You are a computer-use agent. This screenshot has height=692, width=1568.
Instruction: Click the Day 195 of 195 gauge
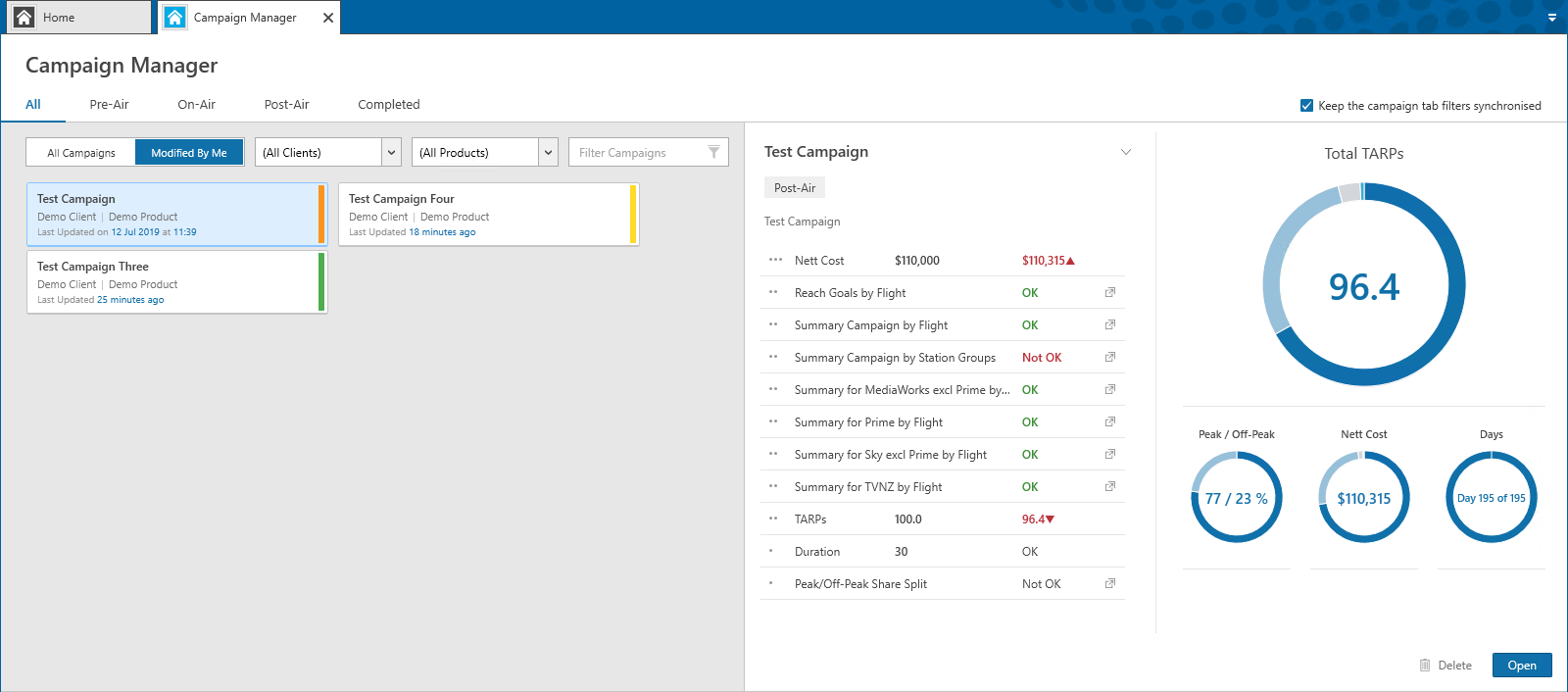tap(1492, 497)
